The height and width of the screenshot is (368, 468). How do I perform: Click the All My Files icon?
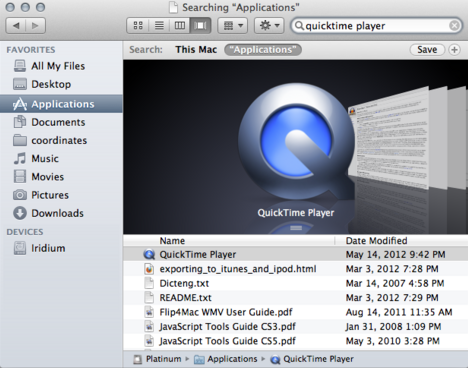tap(20, 66)
